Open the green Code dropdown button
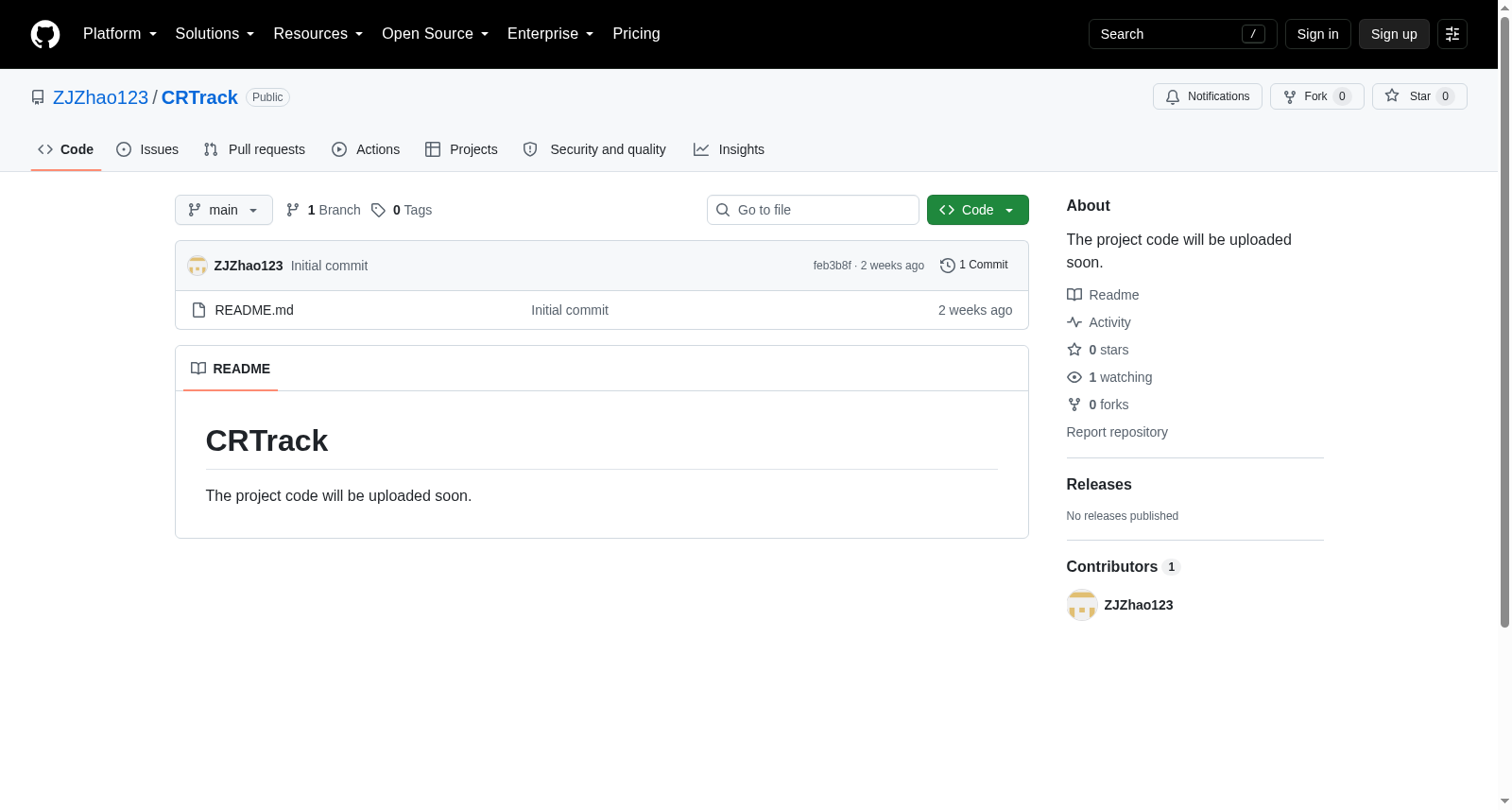The image size is (1512, 810). 977,210
